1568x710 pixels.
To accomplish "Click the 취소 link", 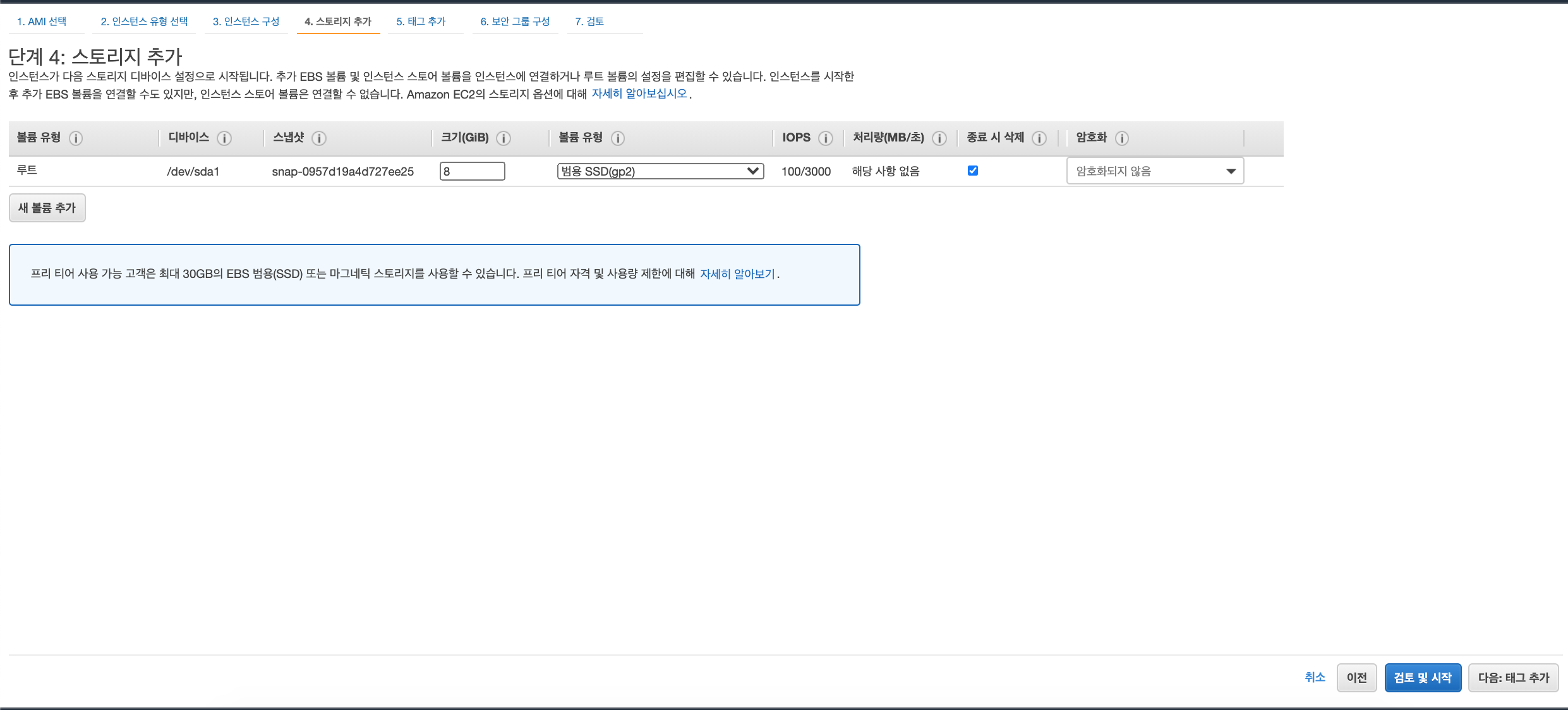I will pyautogui.click(x=1315, y=677).
